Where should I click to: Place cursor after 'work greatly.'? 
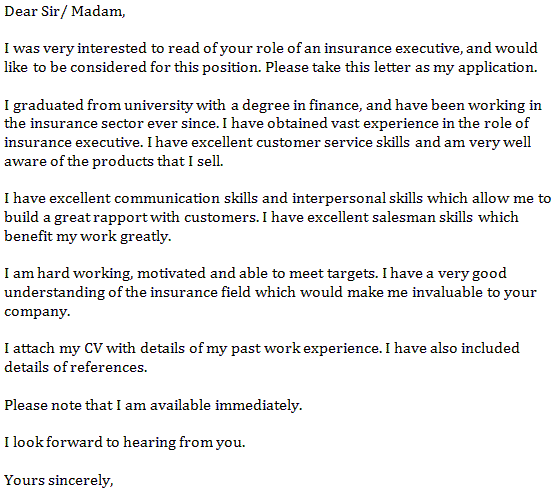coord(172,236)
